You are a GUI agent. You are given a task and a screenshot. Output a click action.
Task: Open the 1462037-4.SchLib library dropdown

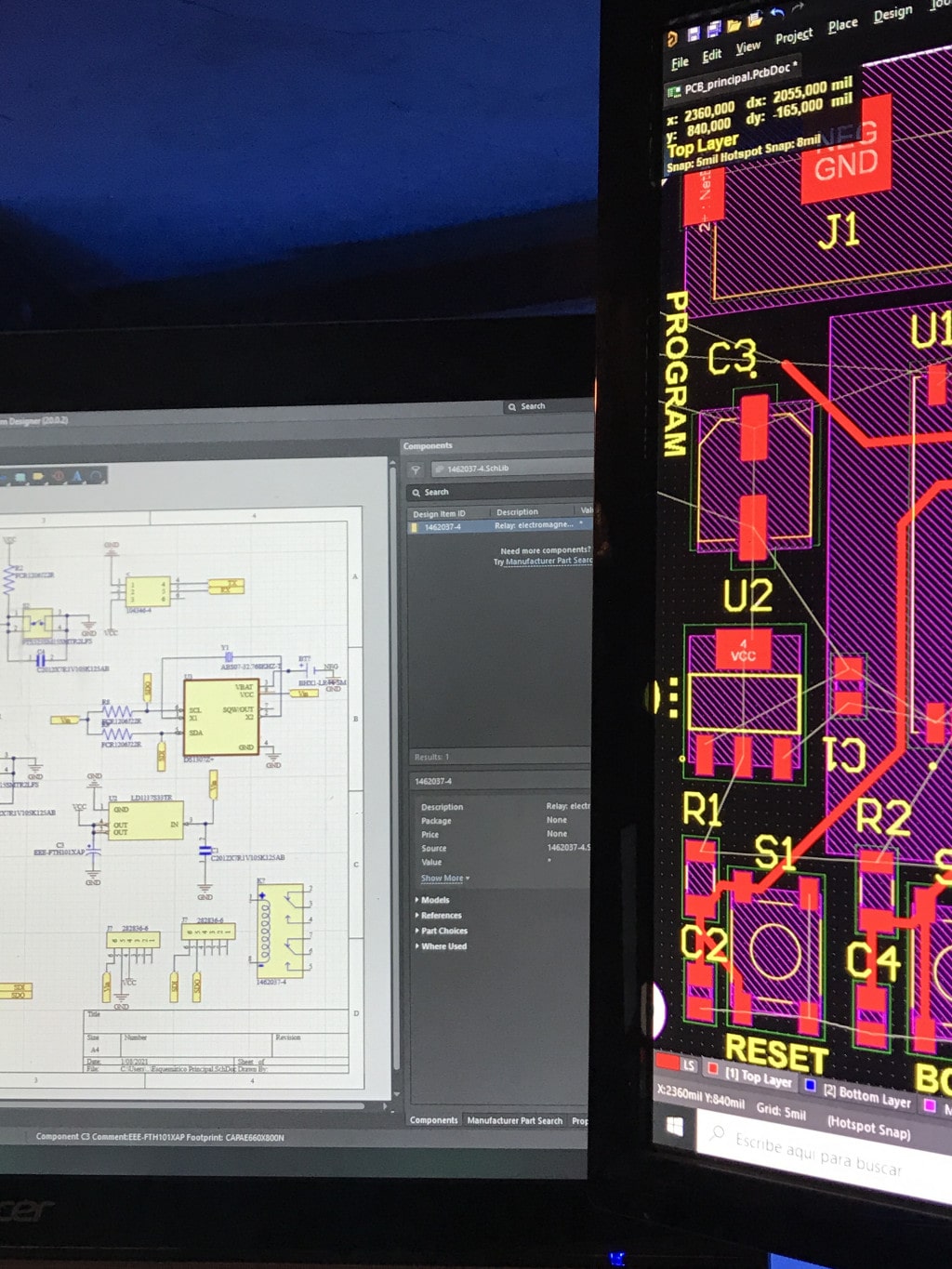point(511,469)
